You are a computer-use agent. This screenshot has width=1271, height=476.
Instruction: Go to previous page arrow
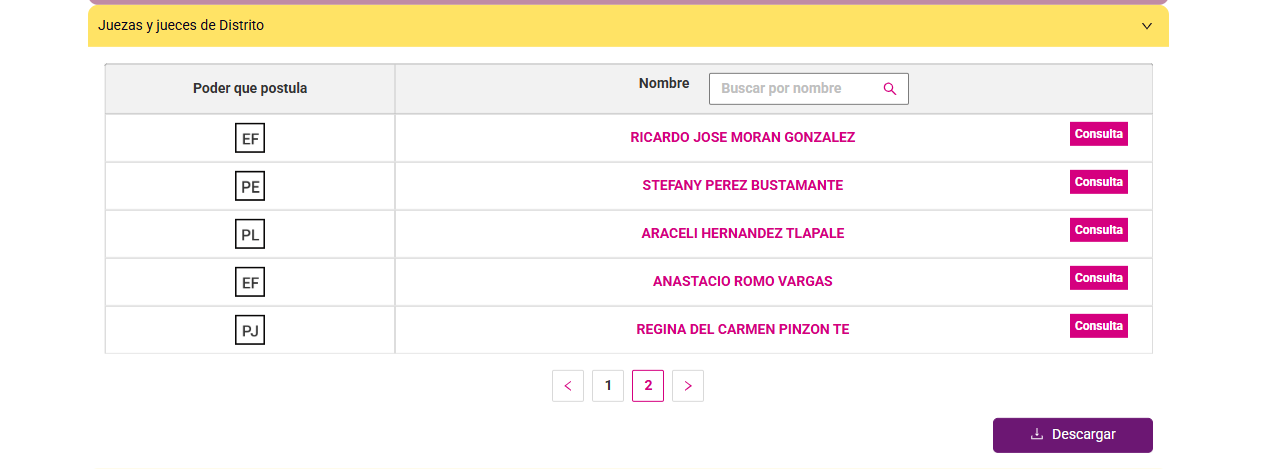click(x=568, y=386)
